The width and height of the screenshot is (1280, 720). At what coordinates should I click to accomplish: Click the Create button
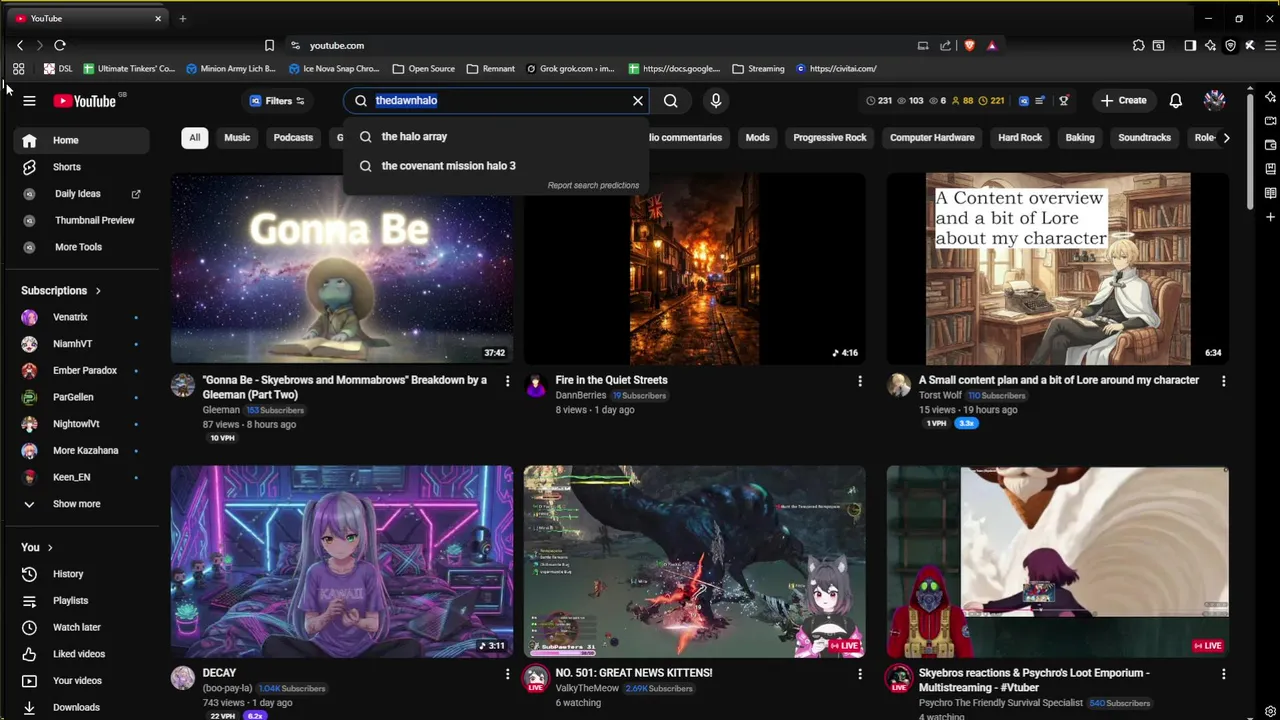1124,101
